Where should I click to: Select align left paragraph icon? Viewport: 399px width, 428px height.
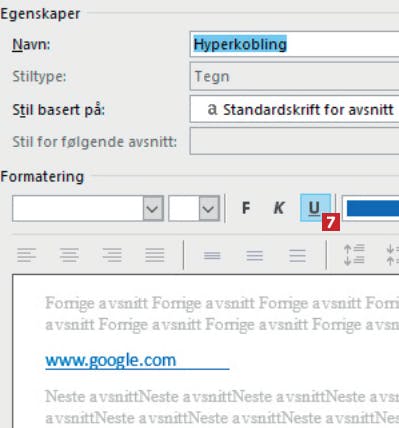[27, 255]
